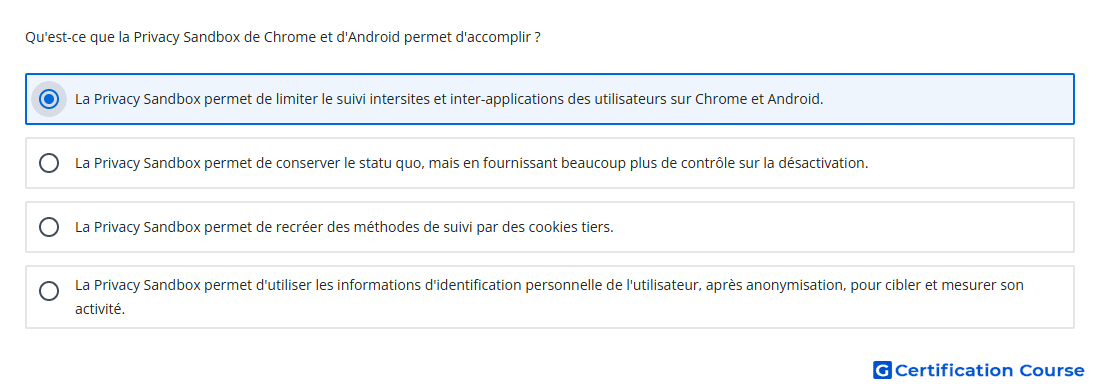The height and width of the screenshot is (389, 1100).
Task: Click empty space right of the cookies tiers answer
Action: (842, 227)
